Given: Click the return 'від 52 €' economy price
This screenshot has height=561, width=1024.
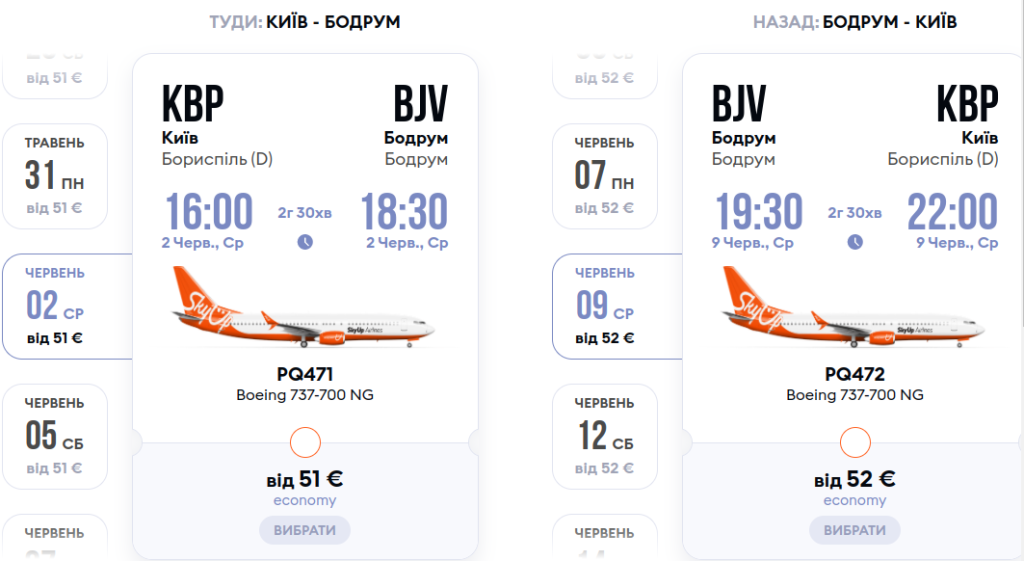Looking at the screenshot, I should [855, 479].
